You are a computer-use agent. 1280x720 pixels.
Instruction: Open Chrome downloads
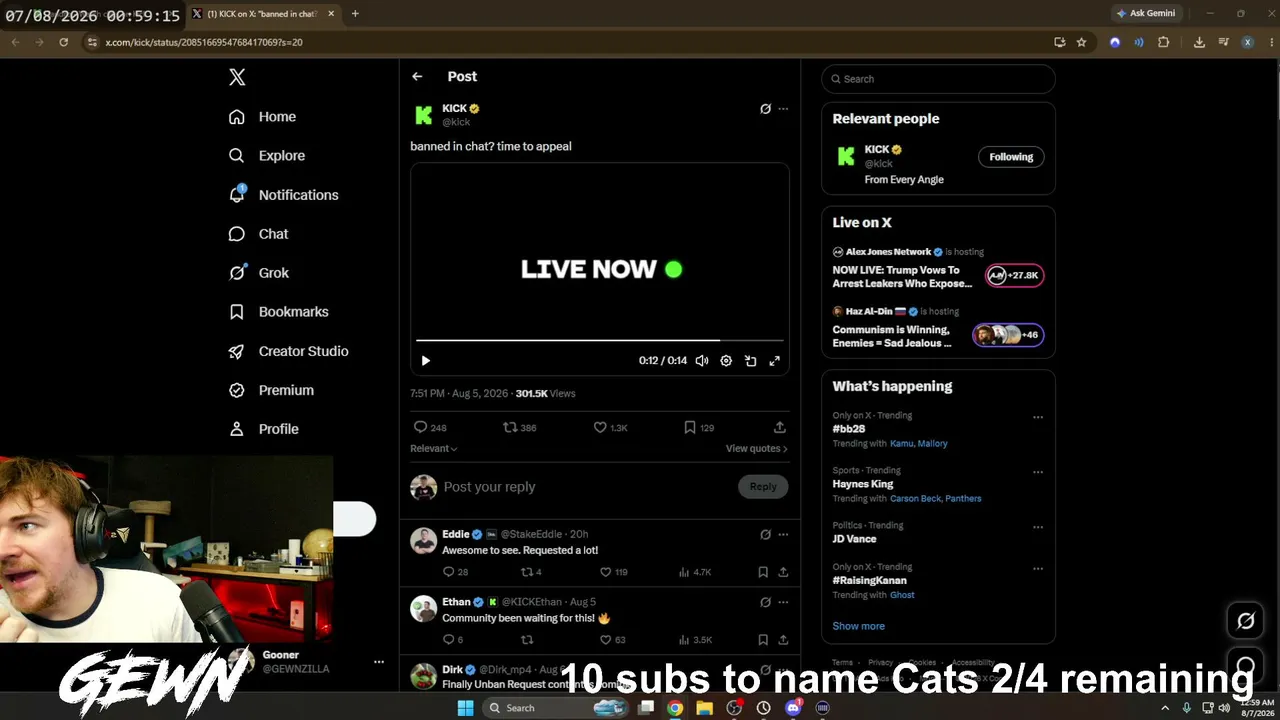(x=1199, y=42)
